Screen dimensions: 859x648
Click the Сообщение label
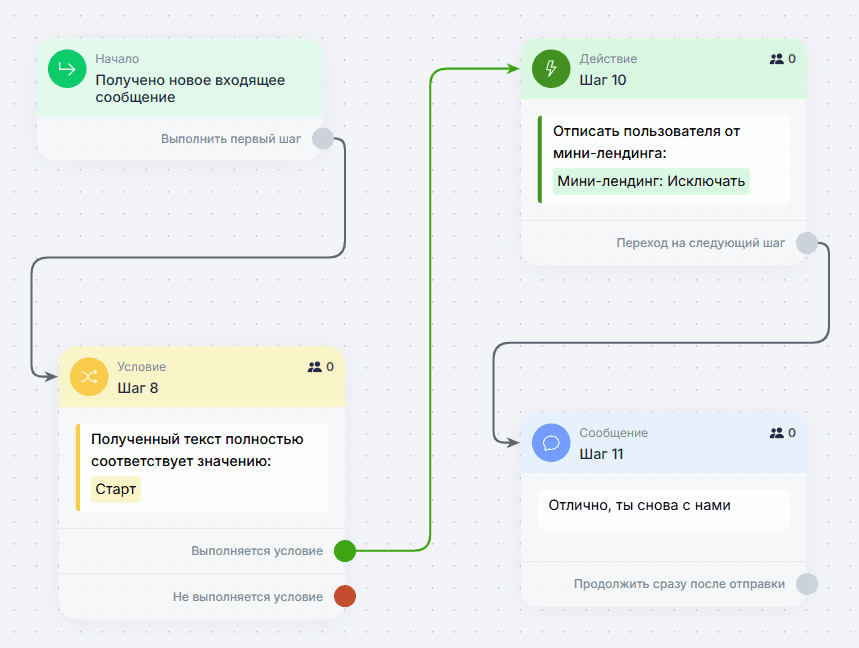[x=614, y=433]
